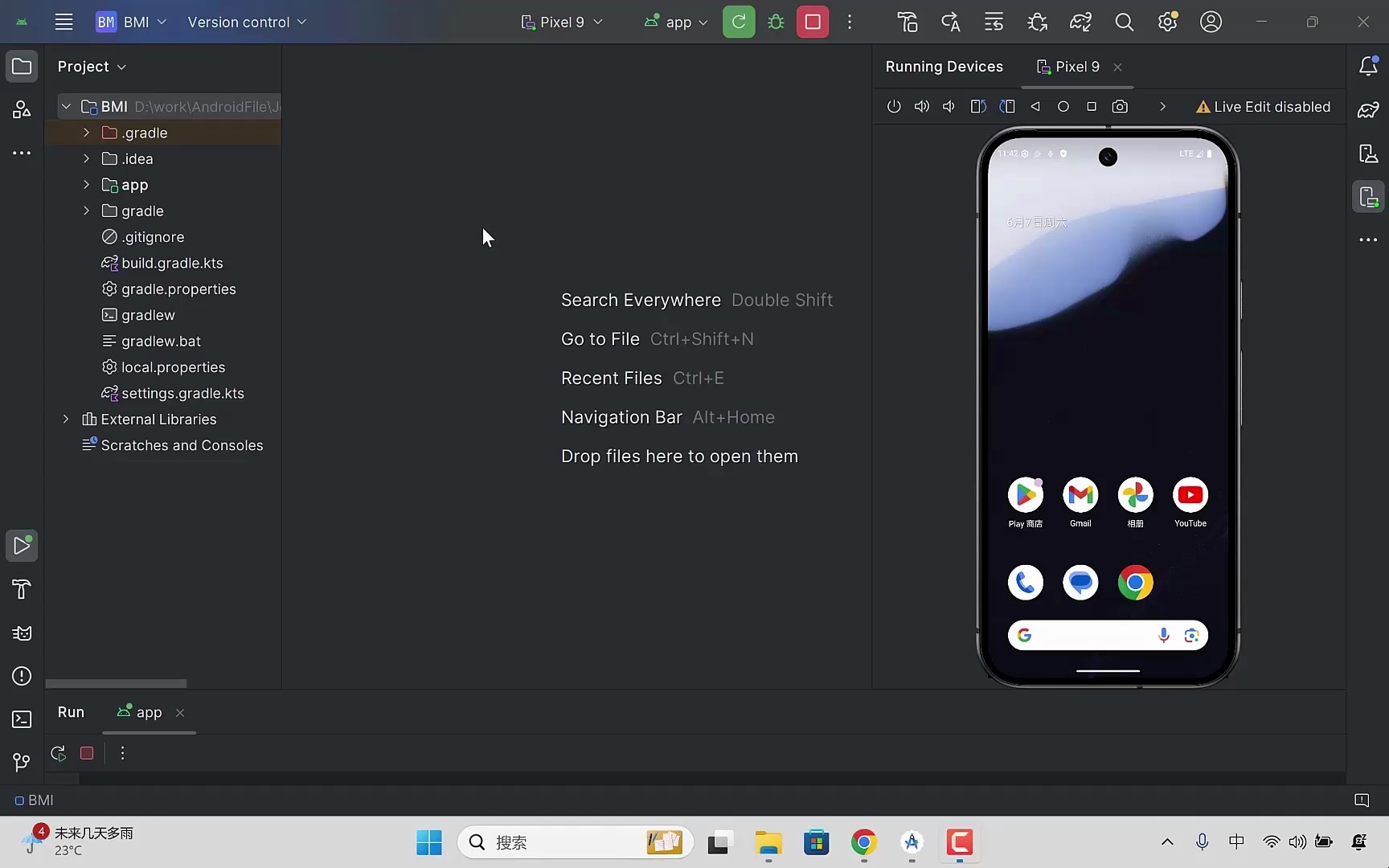Start debugging with the Debug app icon
This screenshot has height=868, width=1389.
776,22
